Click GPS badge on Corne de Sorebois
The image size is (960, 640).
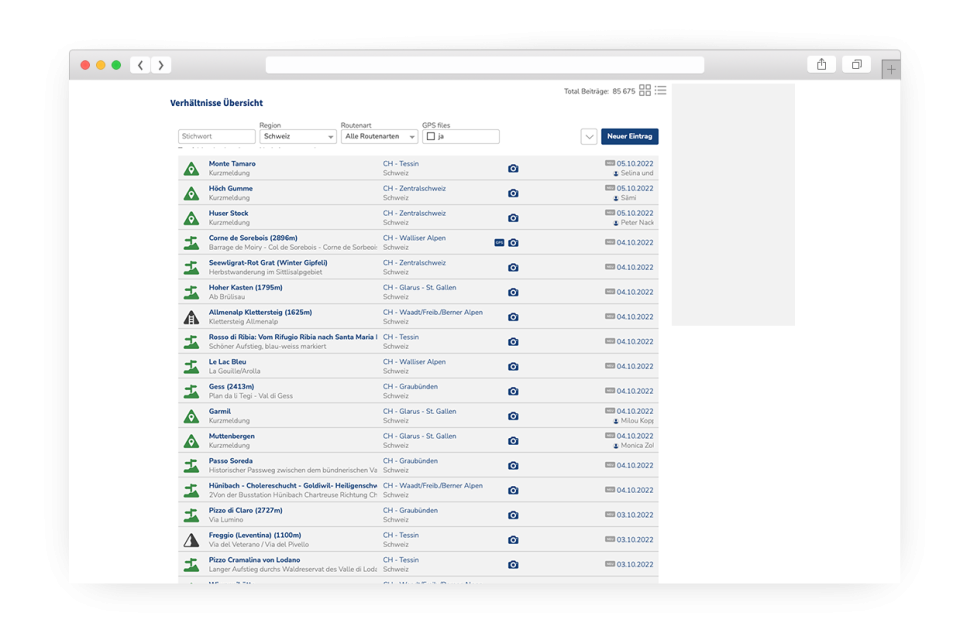click(499, 242)
